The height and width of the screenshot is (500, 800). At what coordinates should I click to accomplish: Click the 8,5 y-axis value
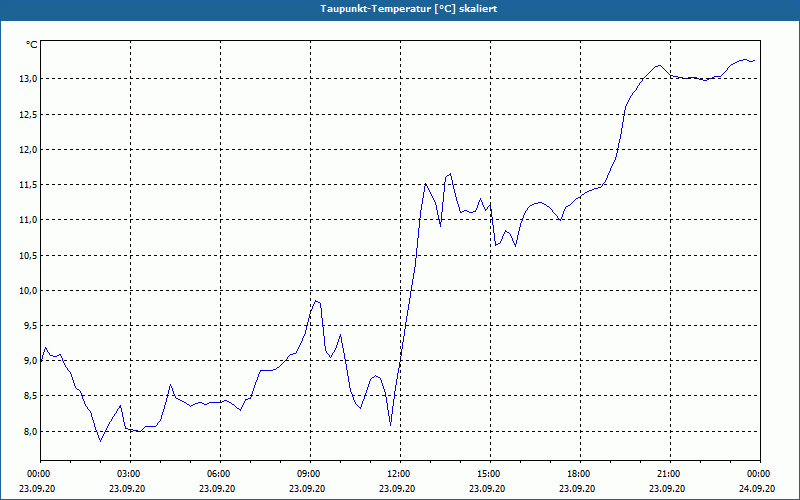[x=31, y=396]
